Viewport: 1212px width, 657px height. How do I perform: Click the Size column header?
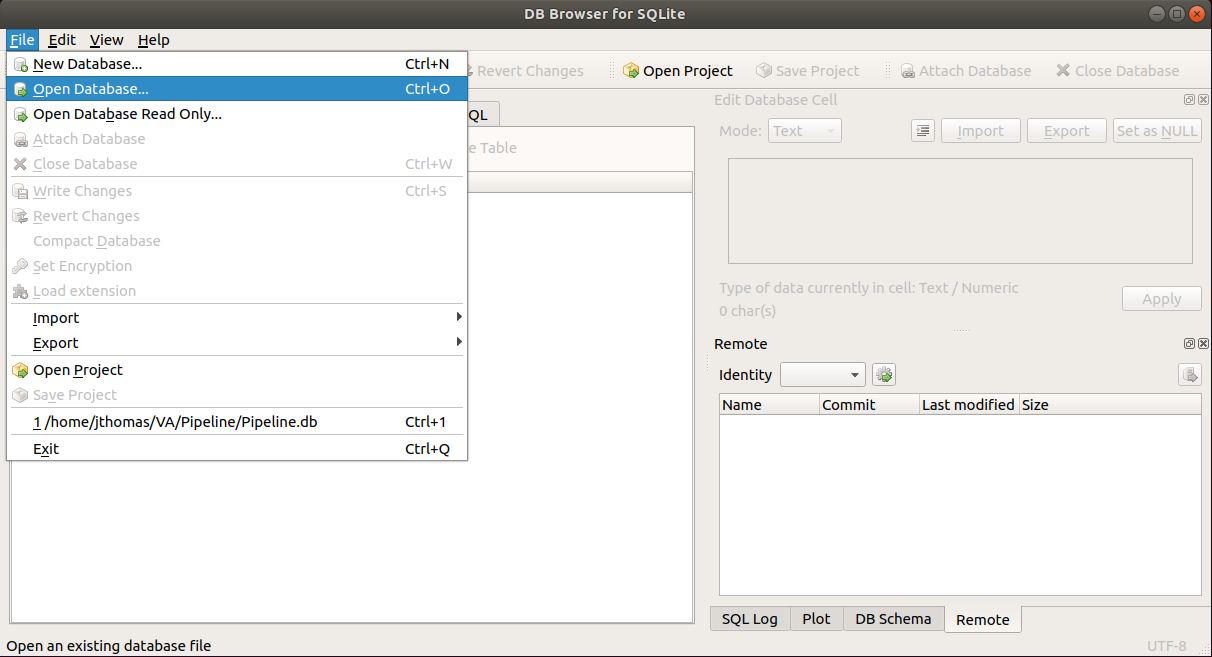(x=1110, y=405)
